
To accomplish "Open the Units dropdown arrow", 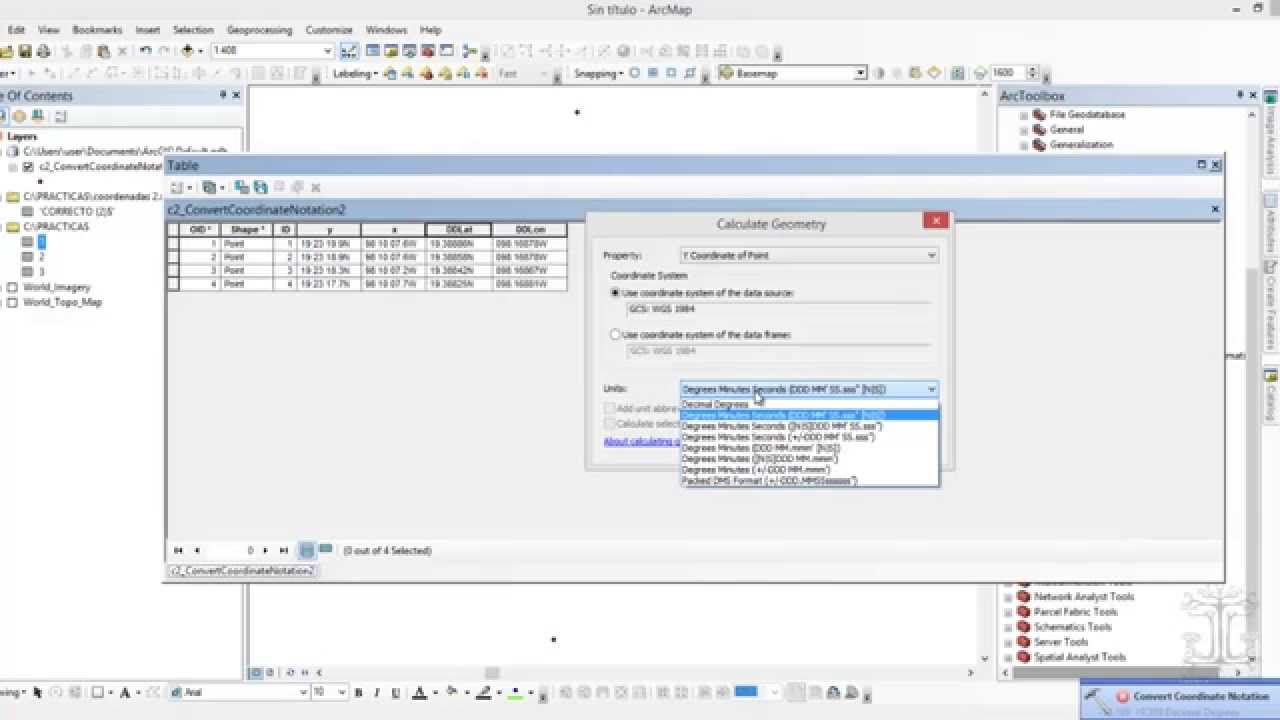I will 931,389.
